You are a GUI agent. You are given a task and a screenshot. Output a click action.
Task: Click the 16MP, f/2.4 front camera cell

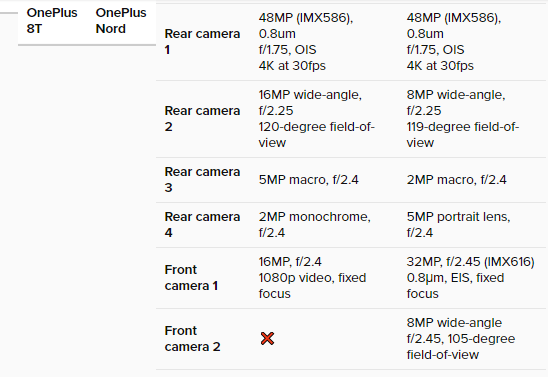[312, 277]
